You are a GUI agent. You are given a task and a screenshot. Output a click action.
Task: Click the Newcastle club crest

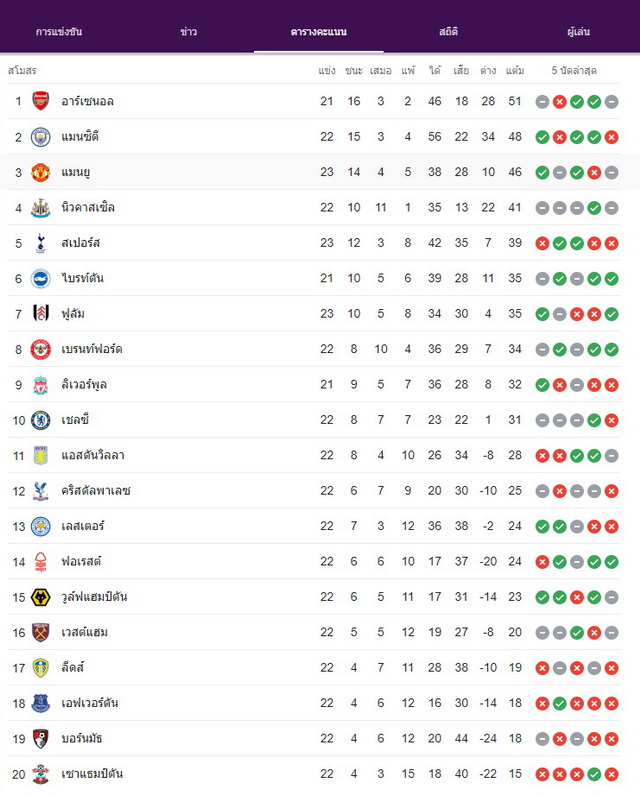pyautogui.click(x=41, y=208)
